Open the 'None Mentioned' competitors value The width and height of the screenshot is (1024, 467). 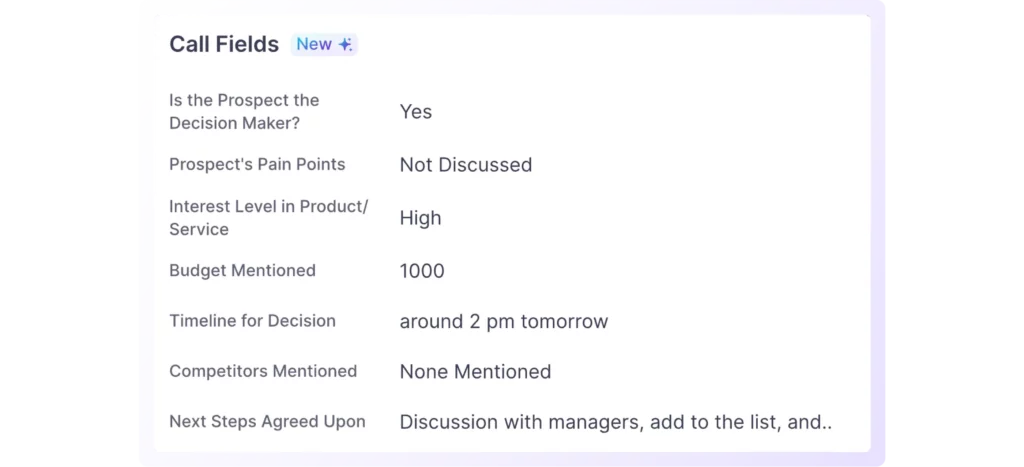(x=475, y=372)
